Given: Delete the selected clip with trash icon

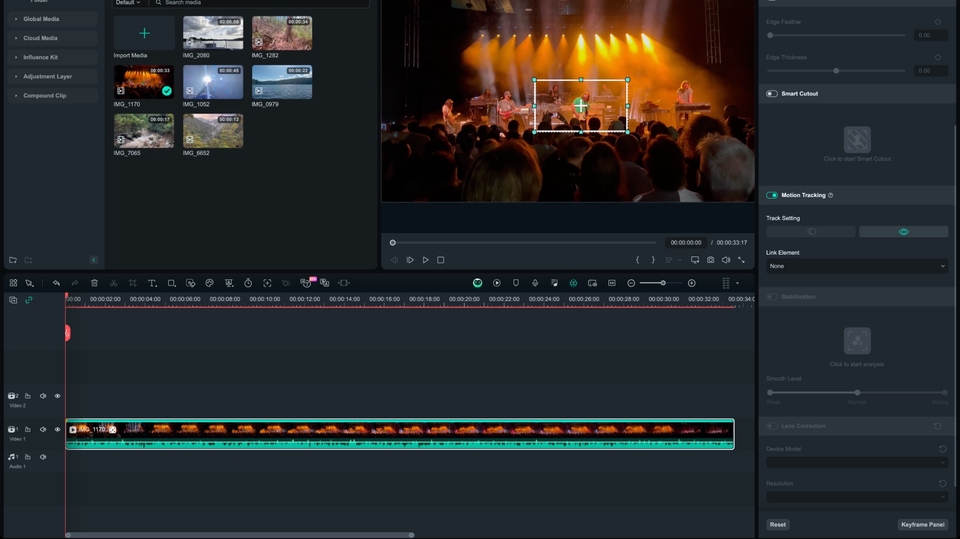Looking at the screenshot, I should pos(94,283).
